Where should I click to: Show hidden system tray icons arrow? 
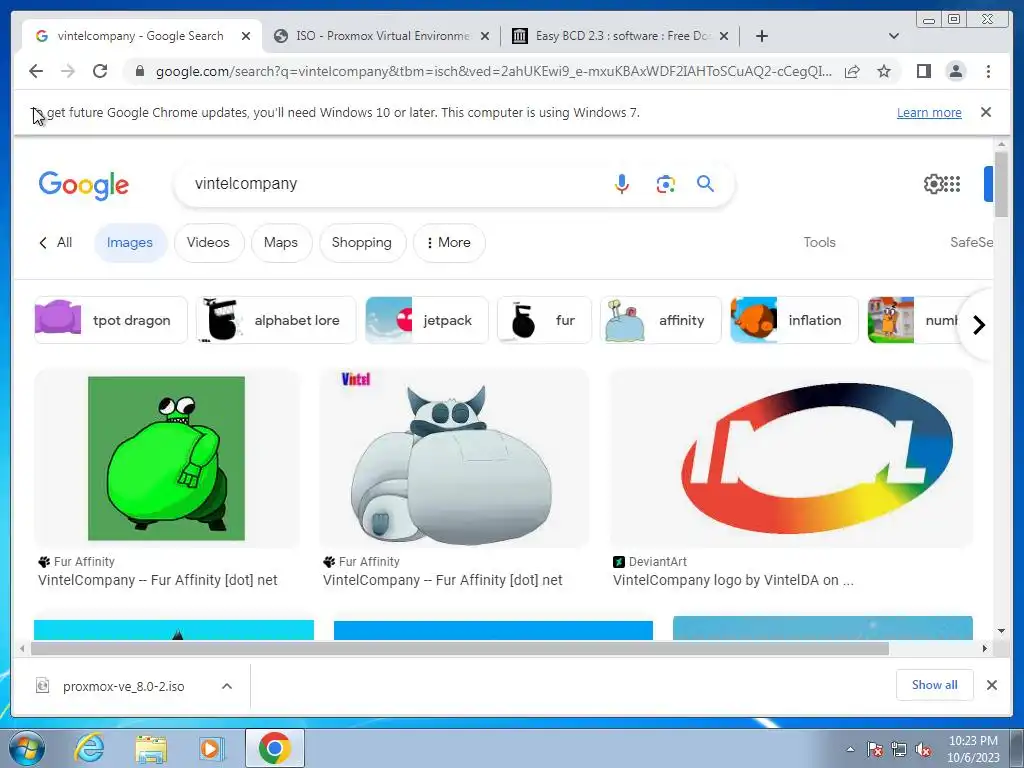coord(850,749)
